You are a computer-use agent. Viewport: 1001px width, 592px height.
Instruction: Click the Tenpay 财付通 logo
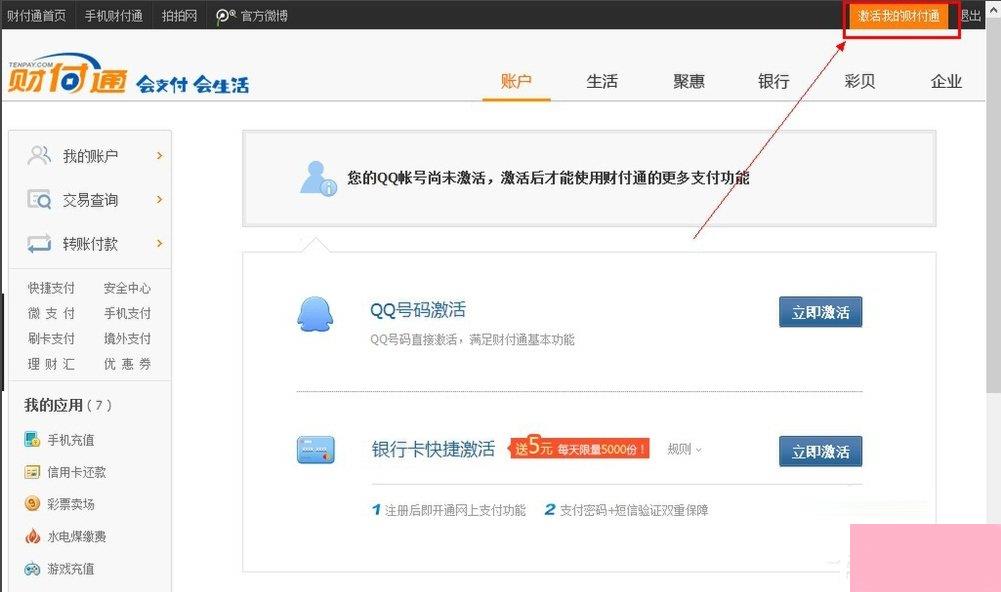67,73
